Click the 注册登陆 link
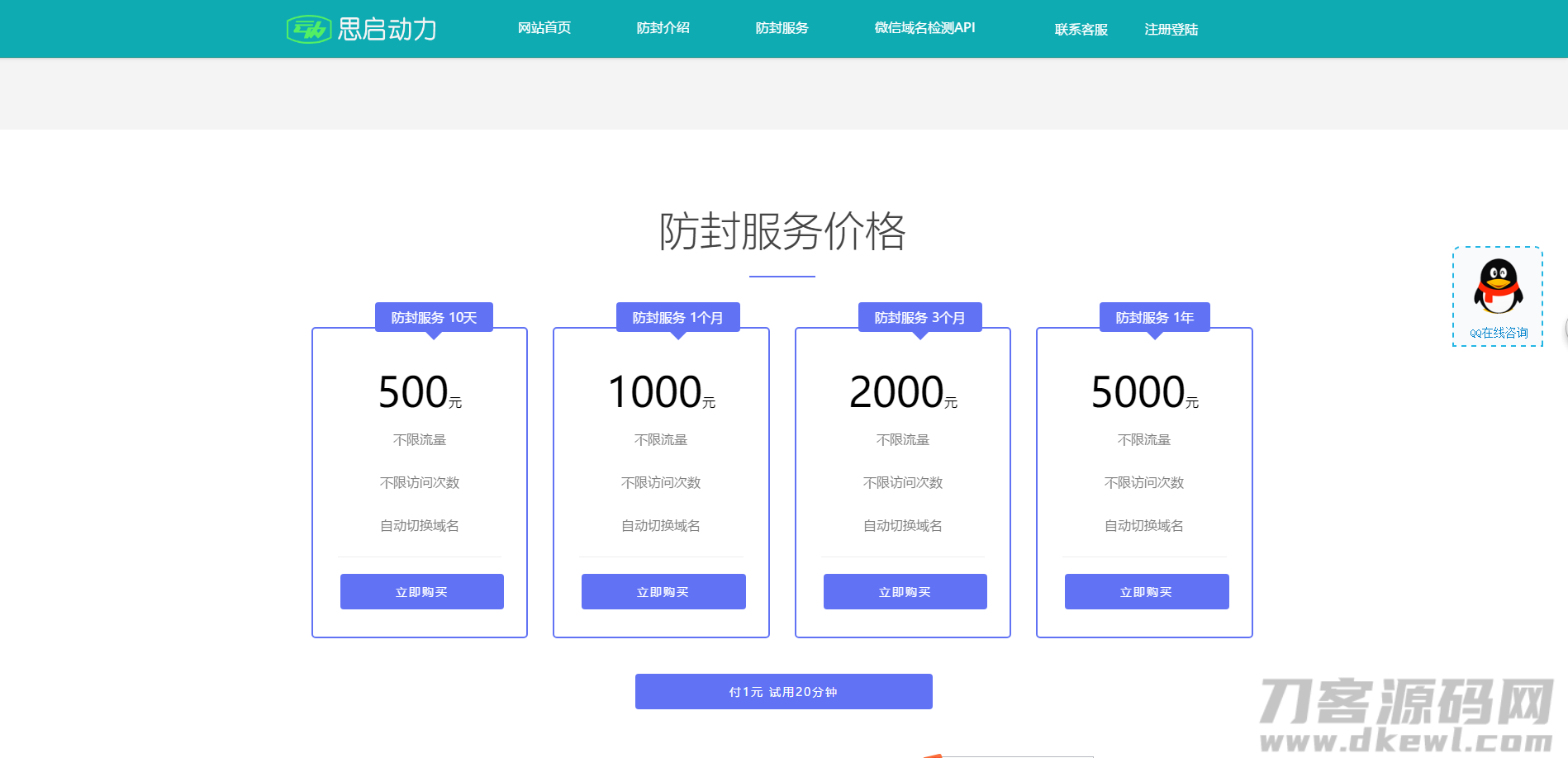 click(x=1171, y=30)
